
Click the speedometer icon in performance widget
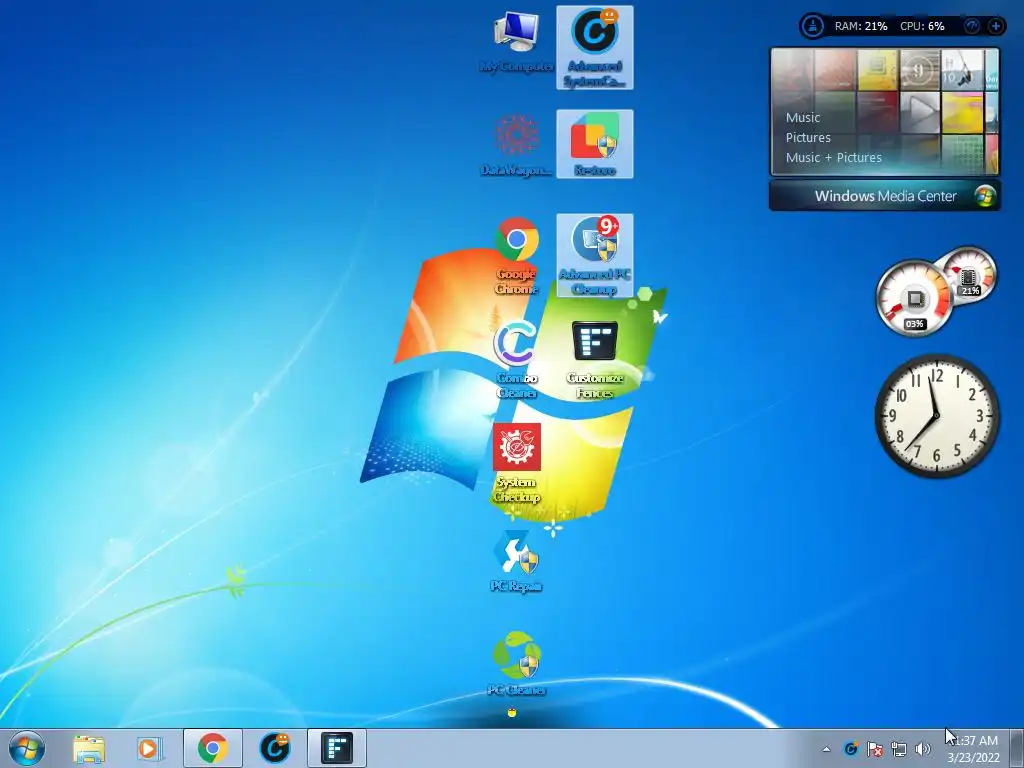pos(972,26)
